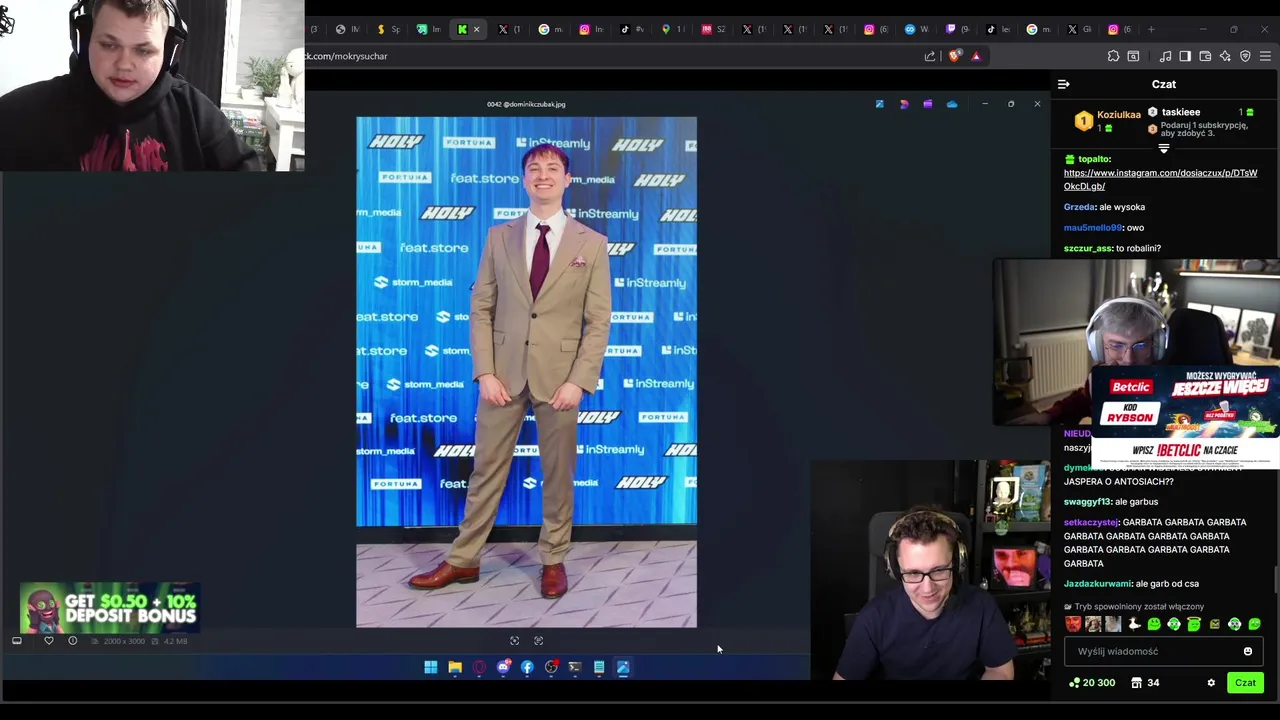This screenshot has width=1280, height=720.
Task: Send message with the green Czat button
Action: tap(1245, 683)
